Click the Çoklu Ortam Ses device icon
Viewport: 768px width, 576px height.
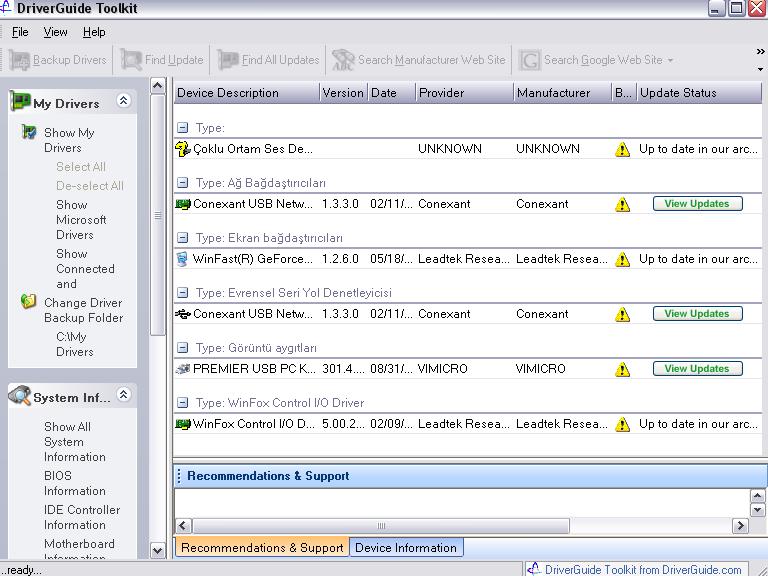pyautogui.click(x=183, y=149)
